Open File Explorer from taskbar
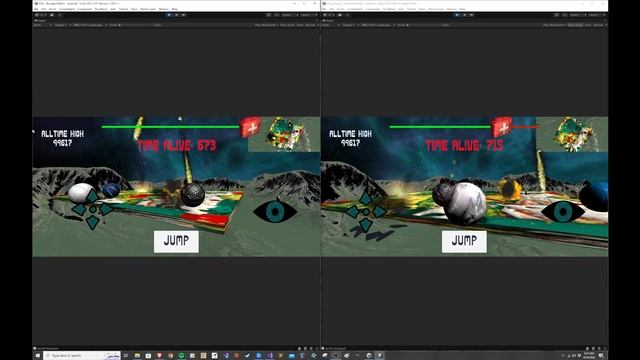This screenshot has width=640, height=360. pyautogui.click(x=137, y=356)
